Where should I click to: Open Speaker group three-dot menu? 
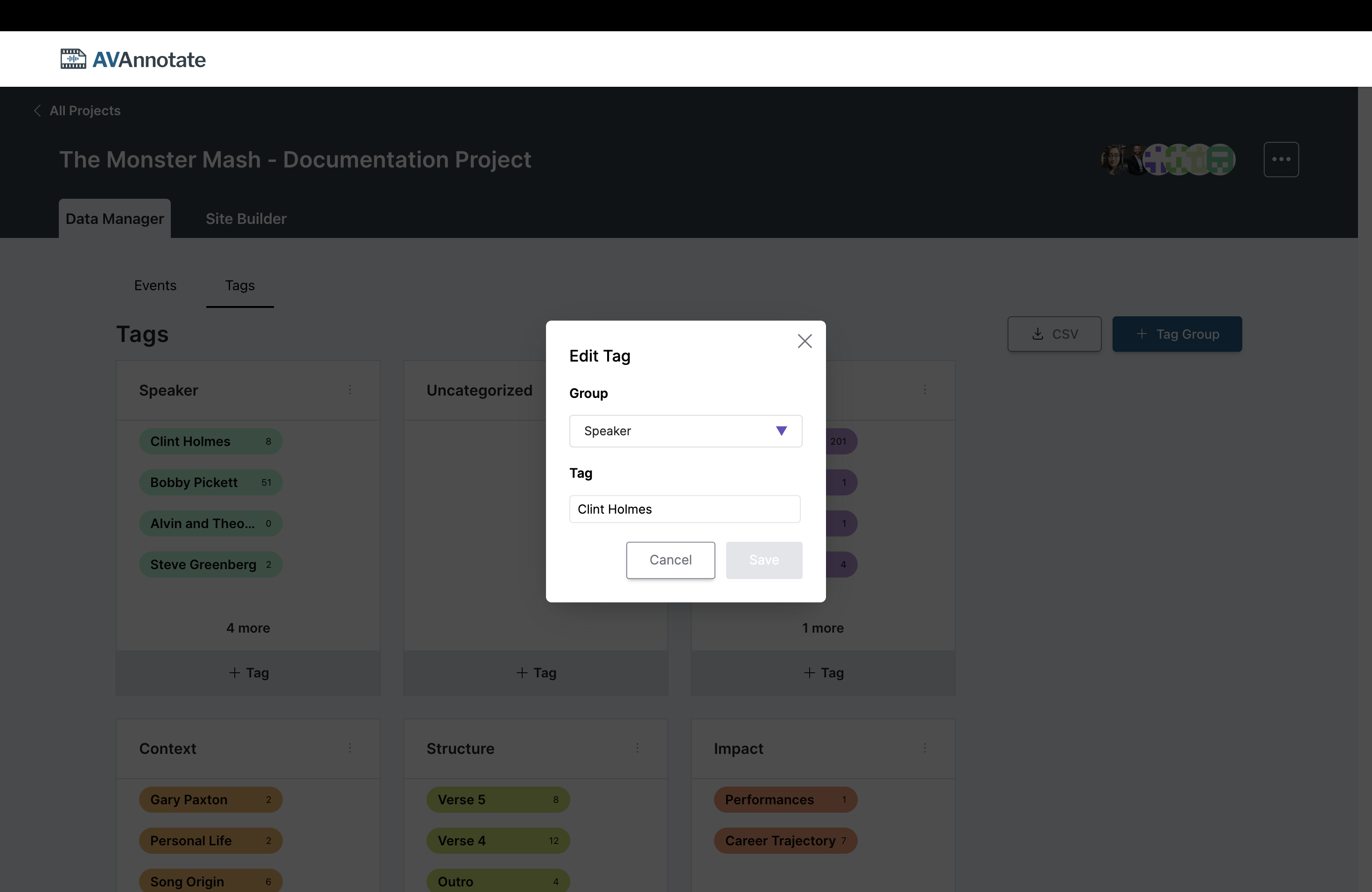[350, 390]
